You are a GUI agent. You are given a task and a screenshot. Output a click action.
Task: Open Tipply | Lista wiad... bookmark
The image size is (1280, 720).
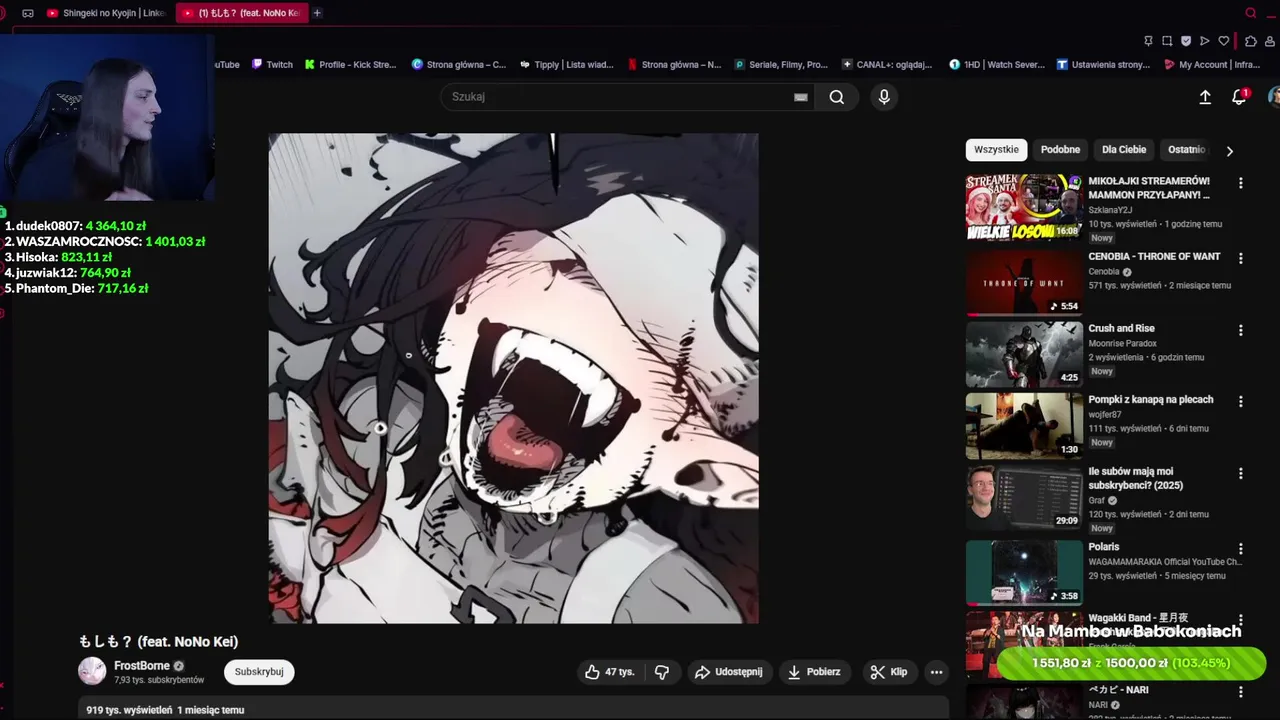coord(567,65)
